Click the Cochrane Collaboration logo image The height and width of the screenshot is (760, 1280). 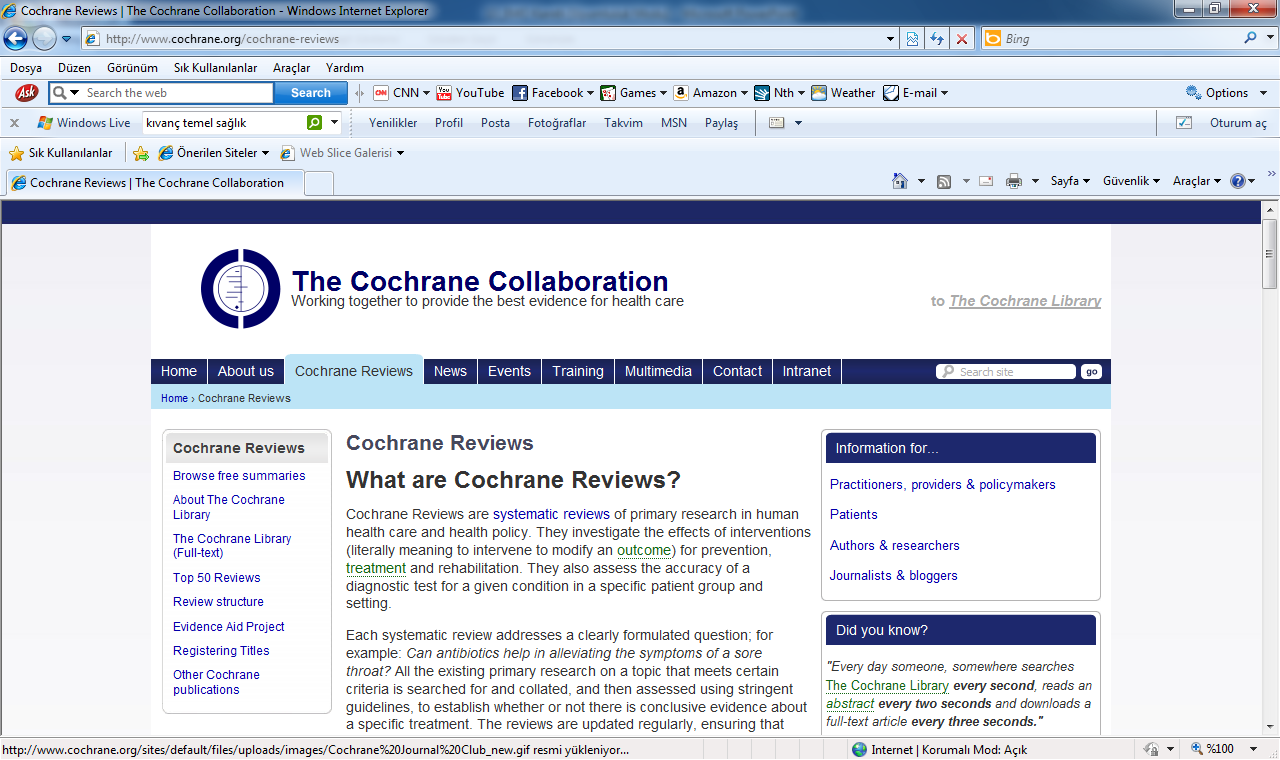pyautogui.click(x=240, y=289)
